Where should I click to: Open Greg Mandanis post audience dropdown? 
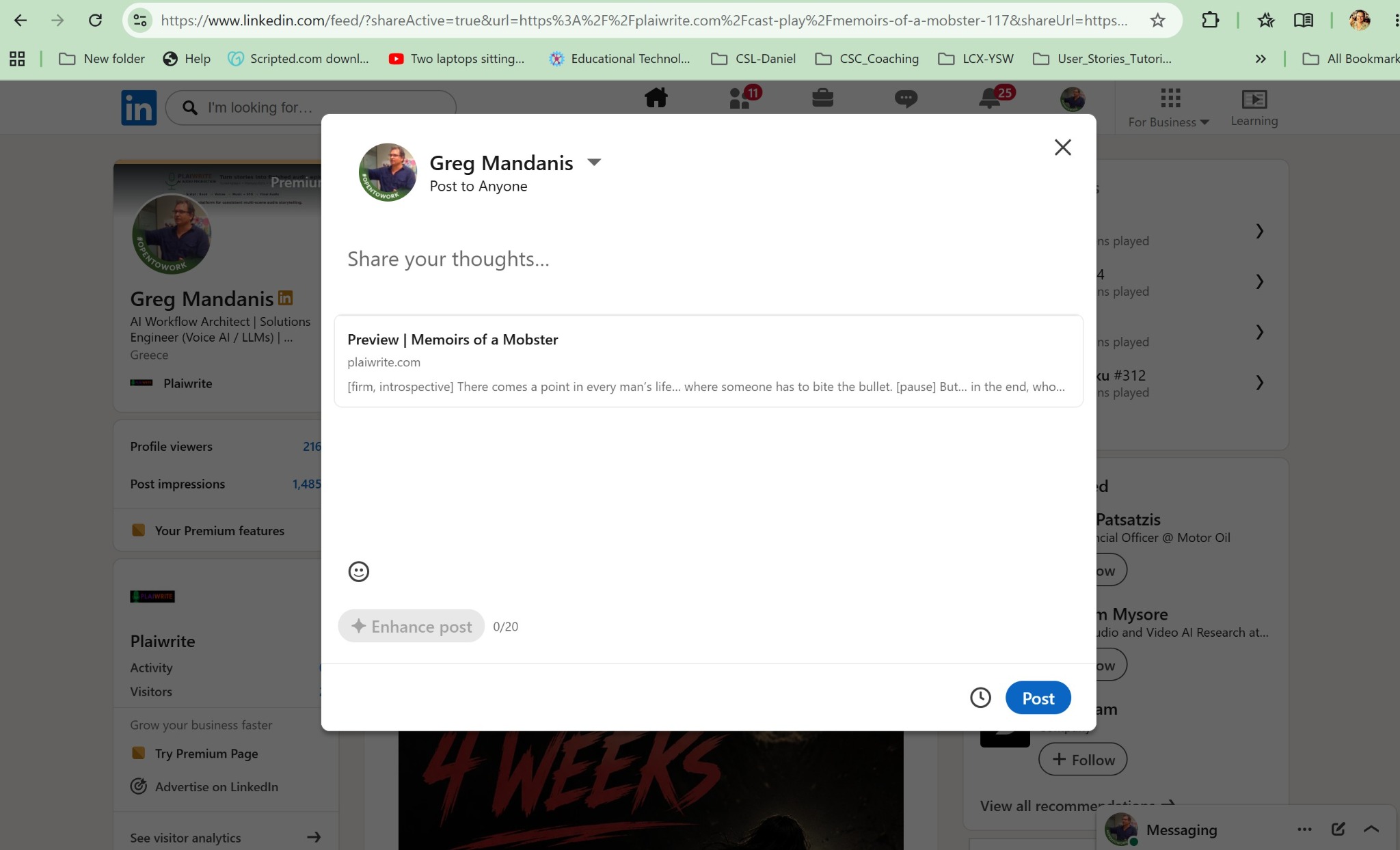594,163
